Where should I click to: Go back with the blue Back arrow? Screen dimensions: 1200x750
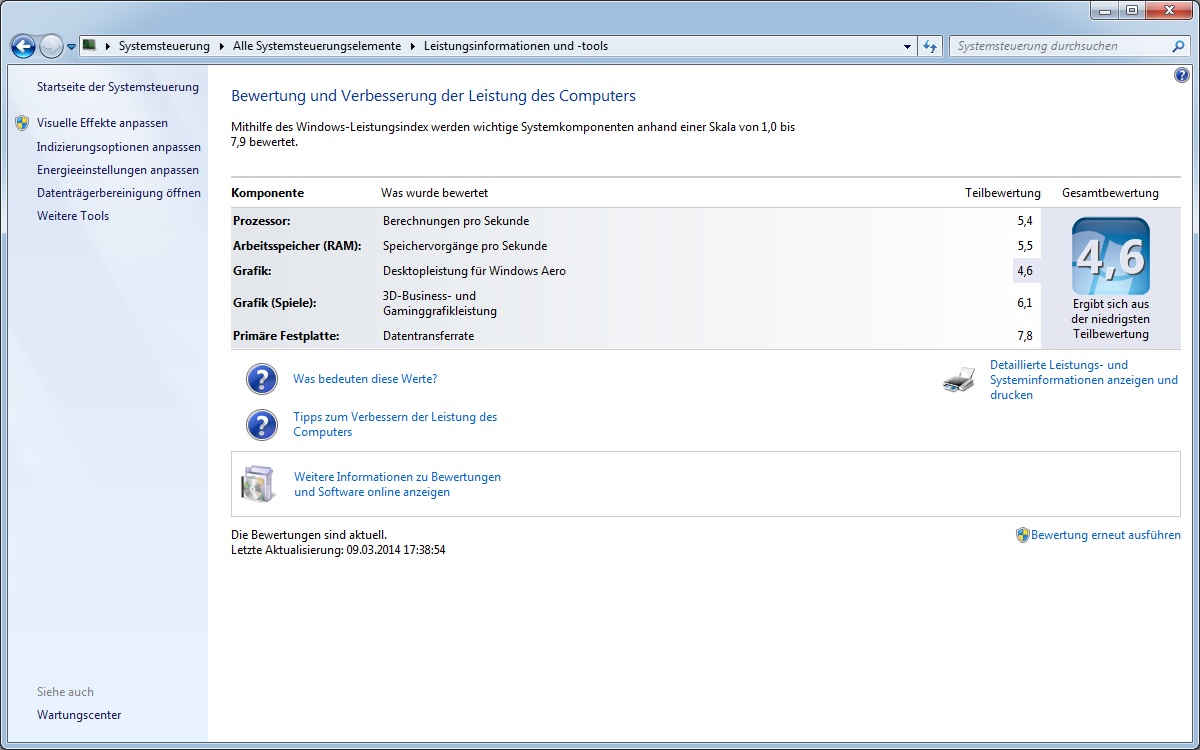tap(23, 46)
